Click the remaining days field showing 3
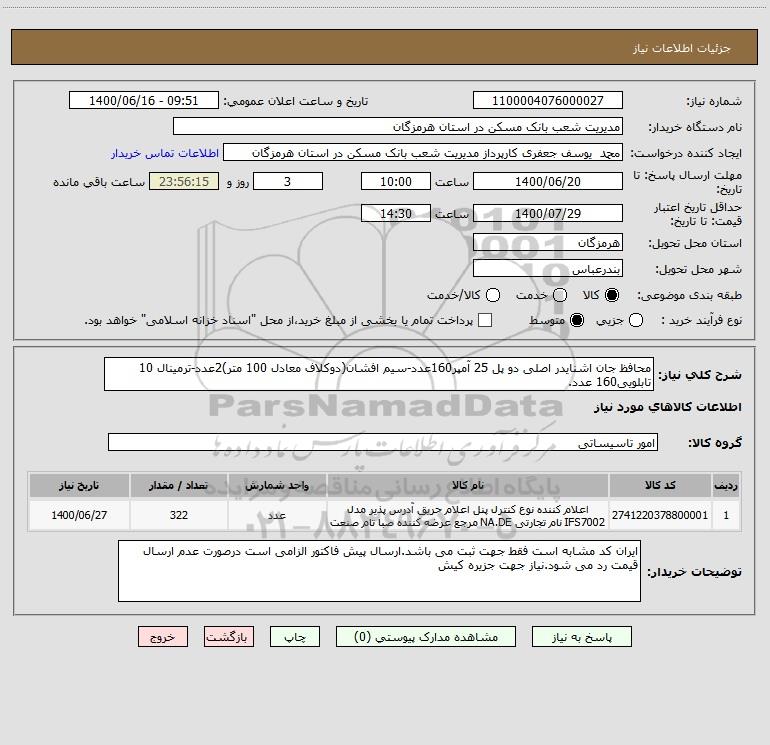770x745 pixels. click(288, 181)
